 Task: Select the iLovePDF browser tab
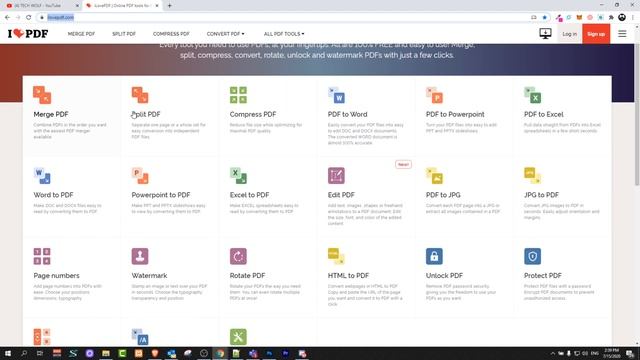coord(122,6)
